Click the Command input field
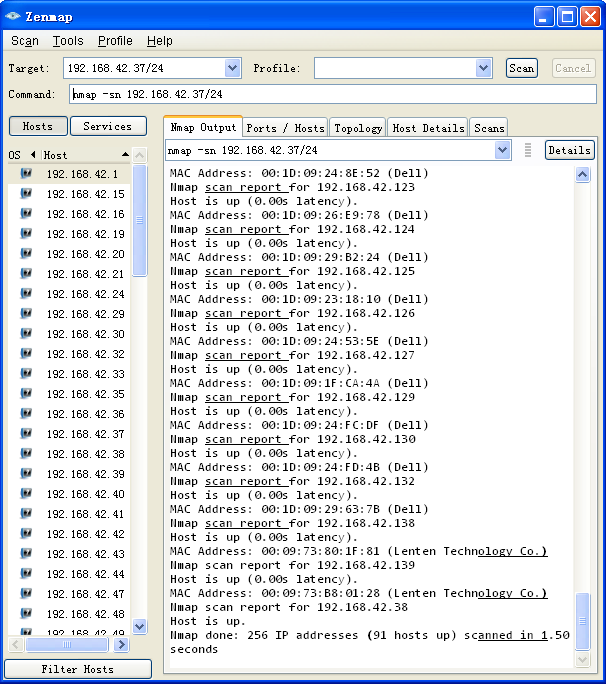This screenshot has width=606, height=685. point(332,94)
